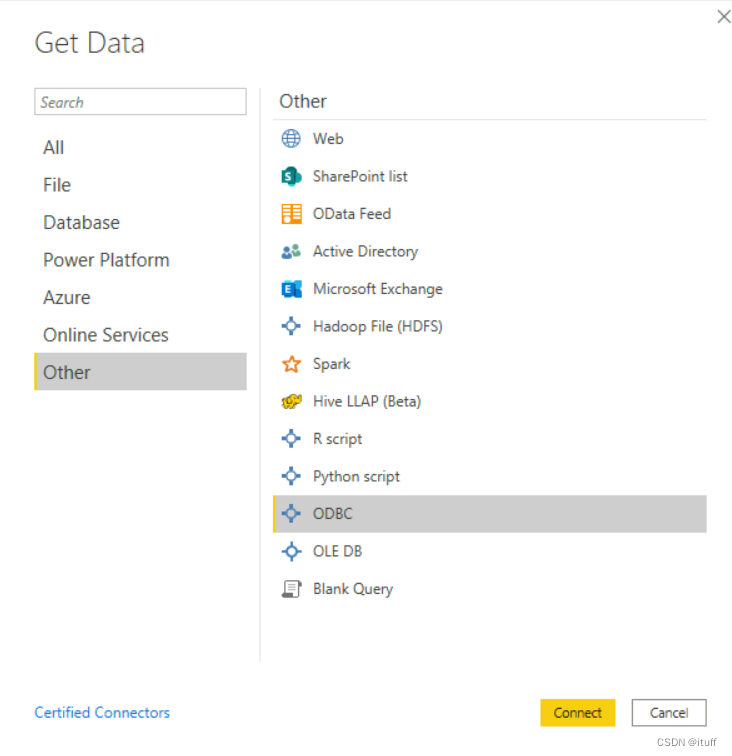Image resolution: width=732 pixels, height=756 pixels.
Task: Select the Power Platform category
Action: pyautogui.click(x=140, y=260)
